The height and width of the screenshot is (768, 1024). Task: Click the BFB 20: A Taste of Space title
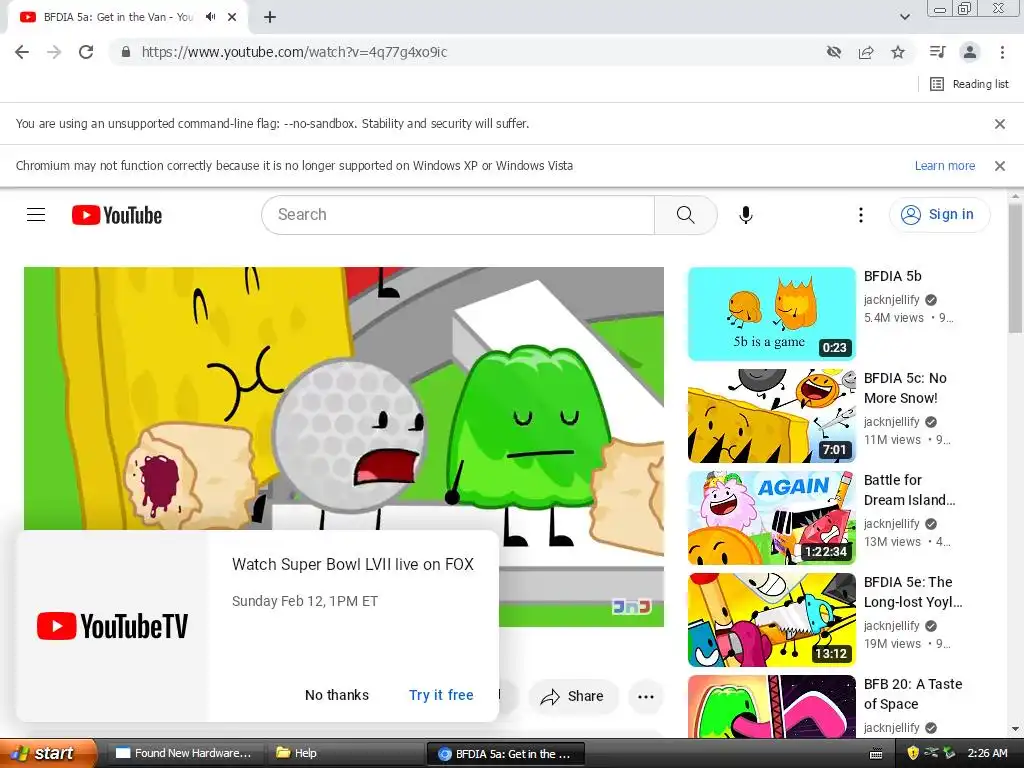(x=913, y=694)
